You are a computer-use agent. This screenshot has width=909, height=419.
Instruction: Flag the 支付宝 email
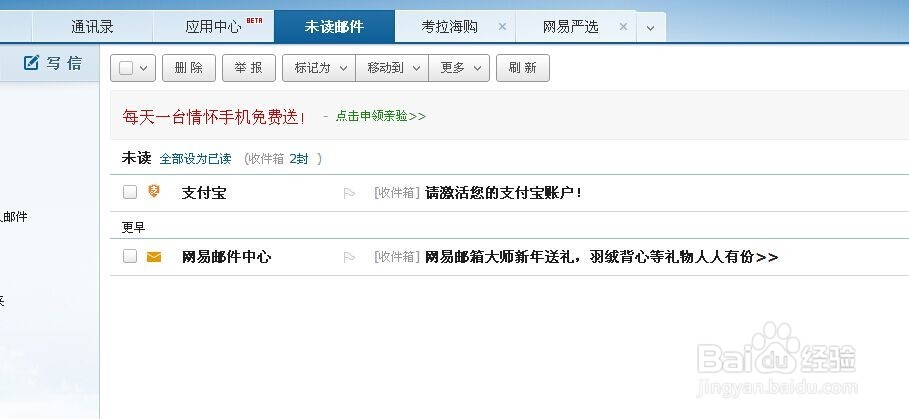(x=349, y=194)
